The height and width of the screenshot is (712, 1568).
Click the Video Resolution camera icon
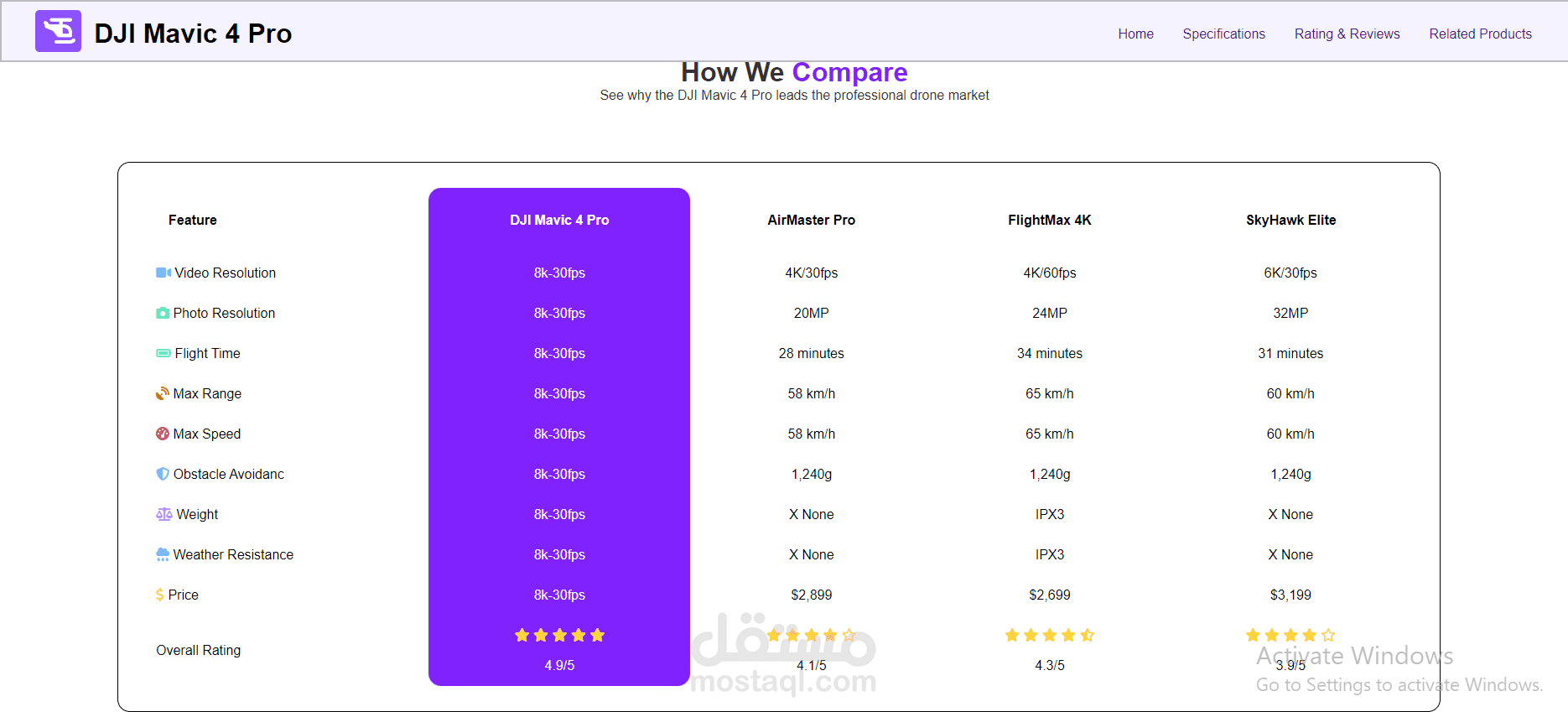(164, 273)
